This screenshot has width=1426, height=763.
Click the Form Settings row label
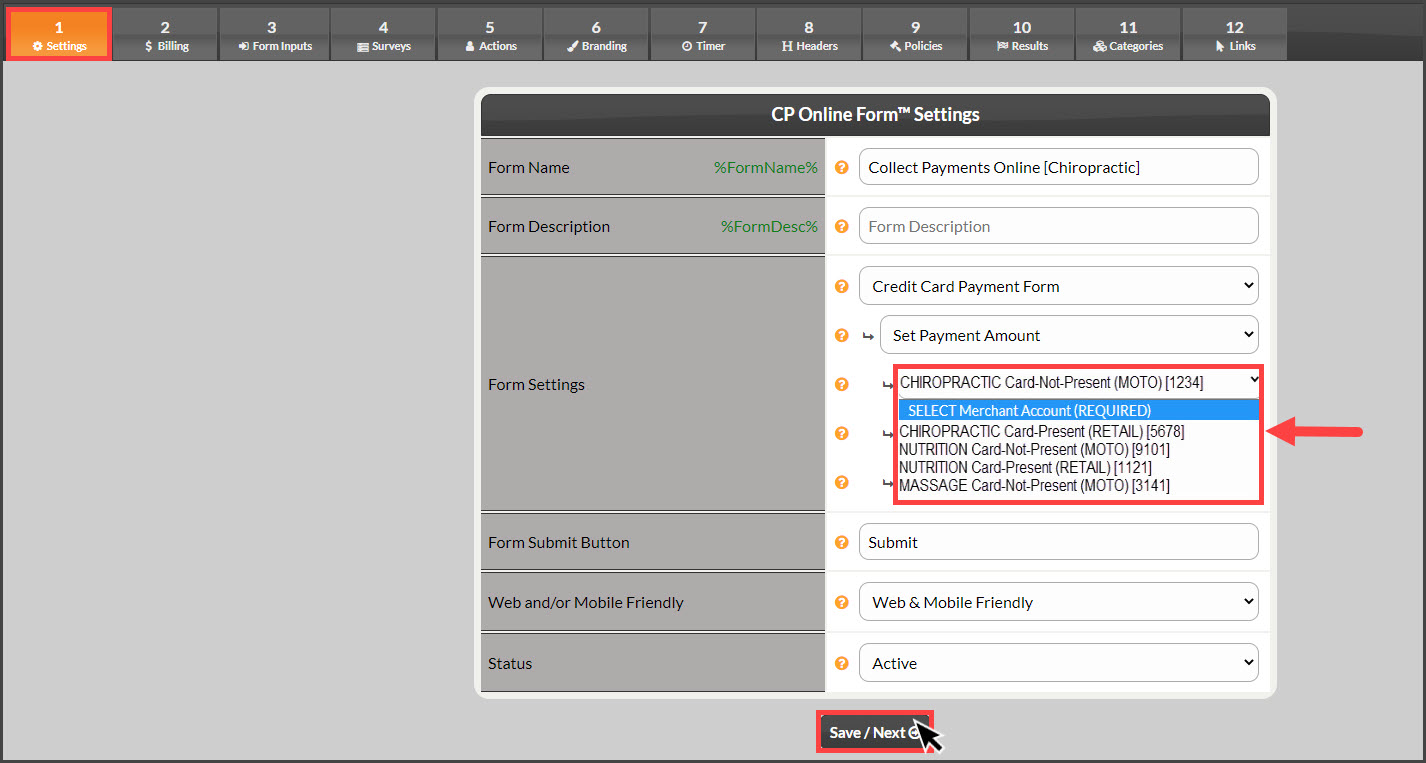point(536,384)
